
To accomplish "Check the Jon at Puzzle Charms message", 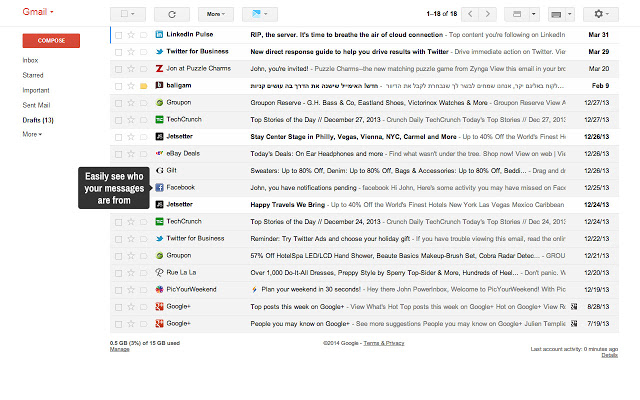I will tap(118, 69).
